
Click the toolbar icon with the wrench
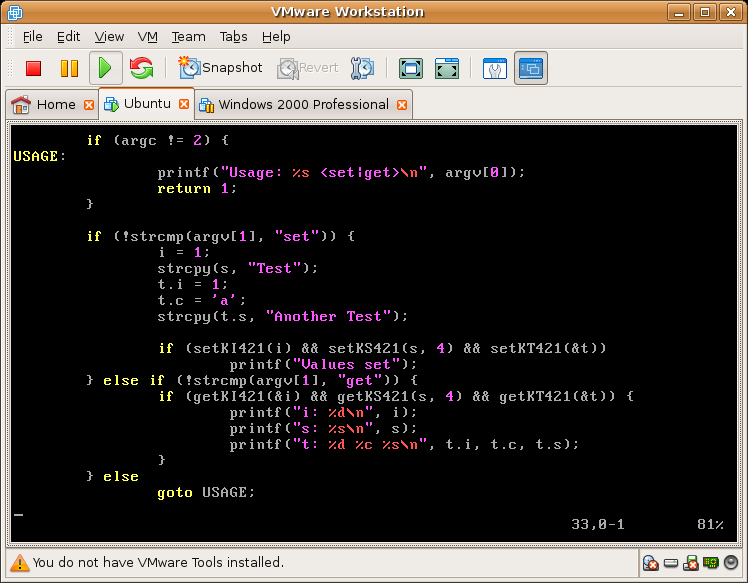[494, 68]
